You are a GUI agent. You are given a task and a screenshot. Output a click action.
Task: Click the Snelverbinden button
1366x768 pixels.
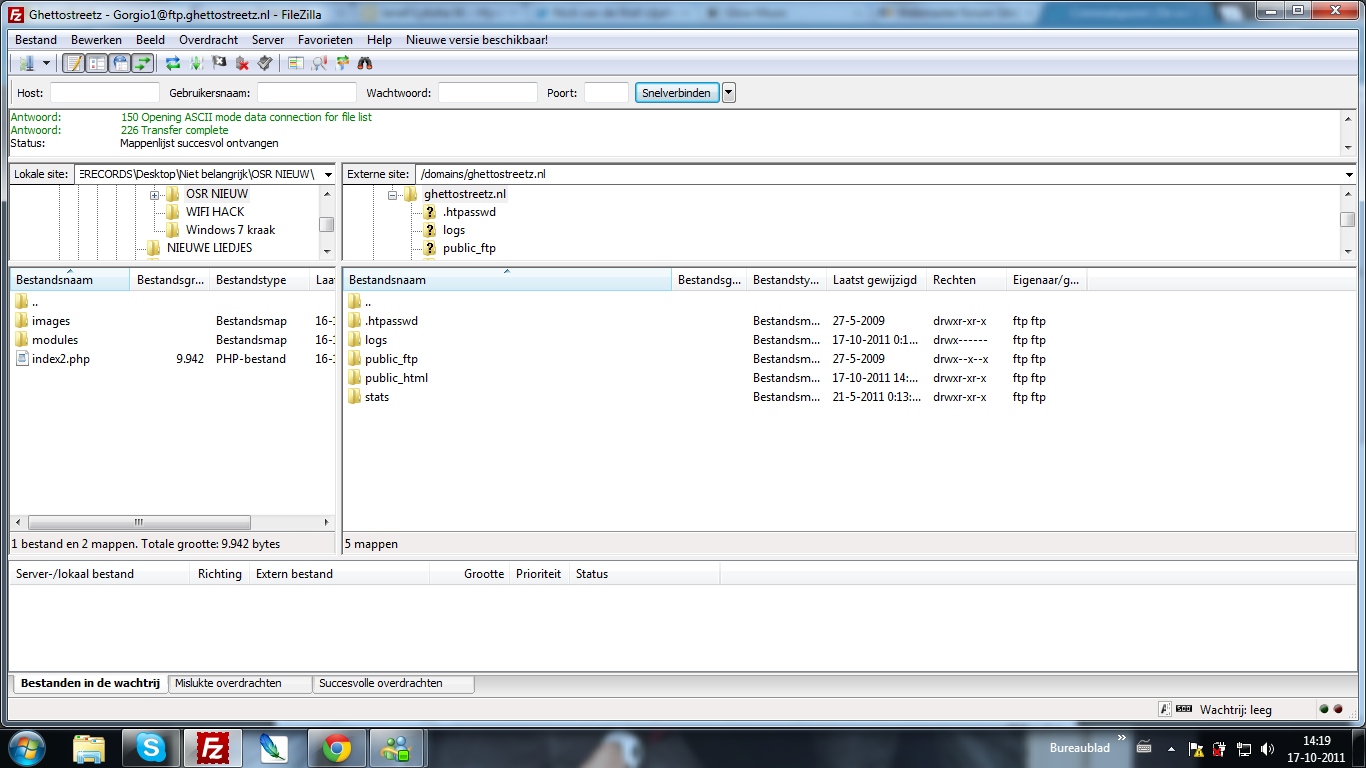coord(677,93)
